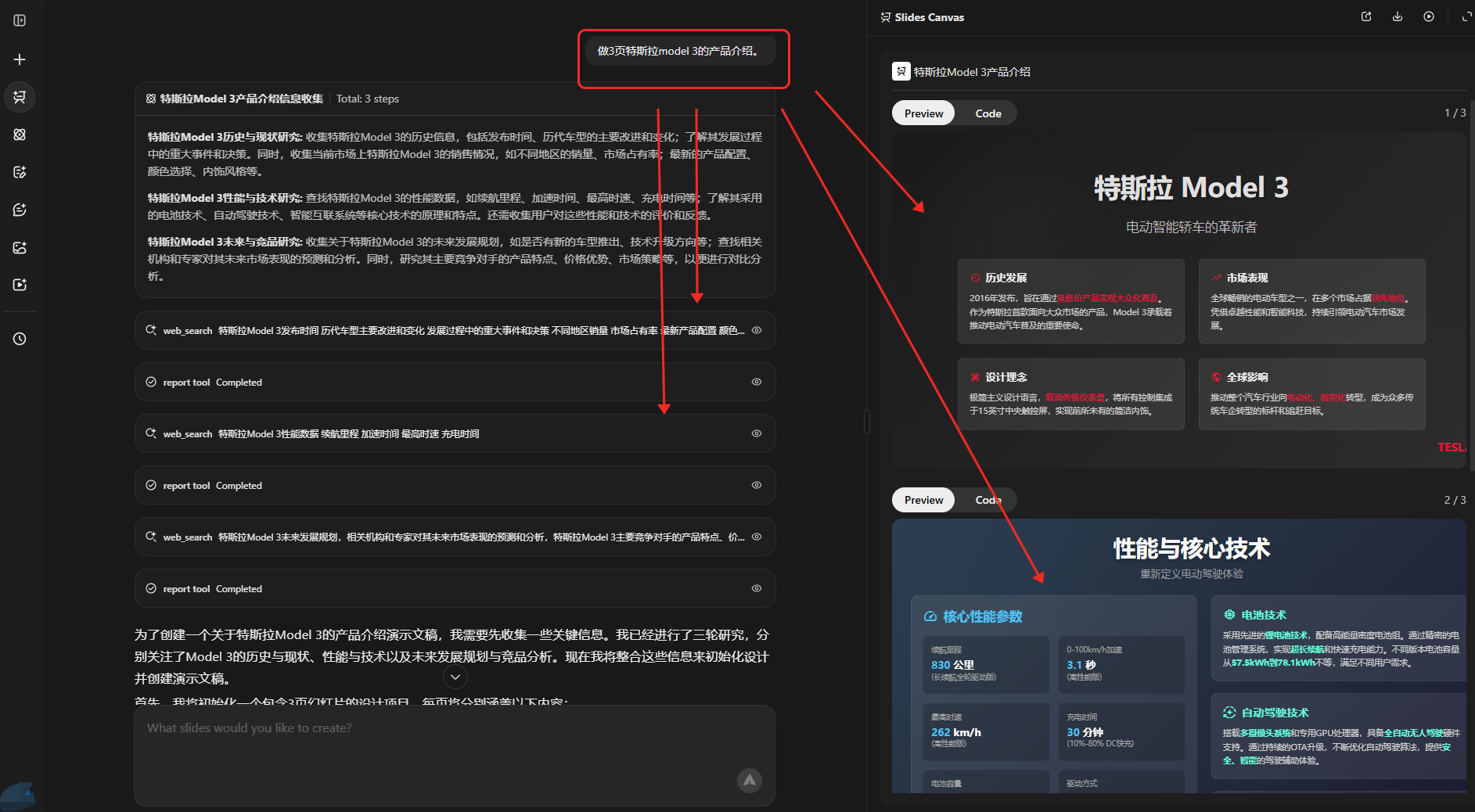Share the slides using the share icon
The width and height of the screenshot is (1475, 812).
(x=1366, y=16)
